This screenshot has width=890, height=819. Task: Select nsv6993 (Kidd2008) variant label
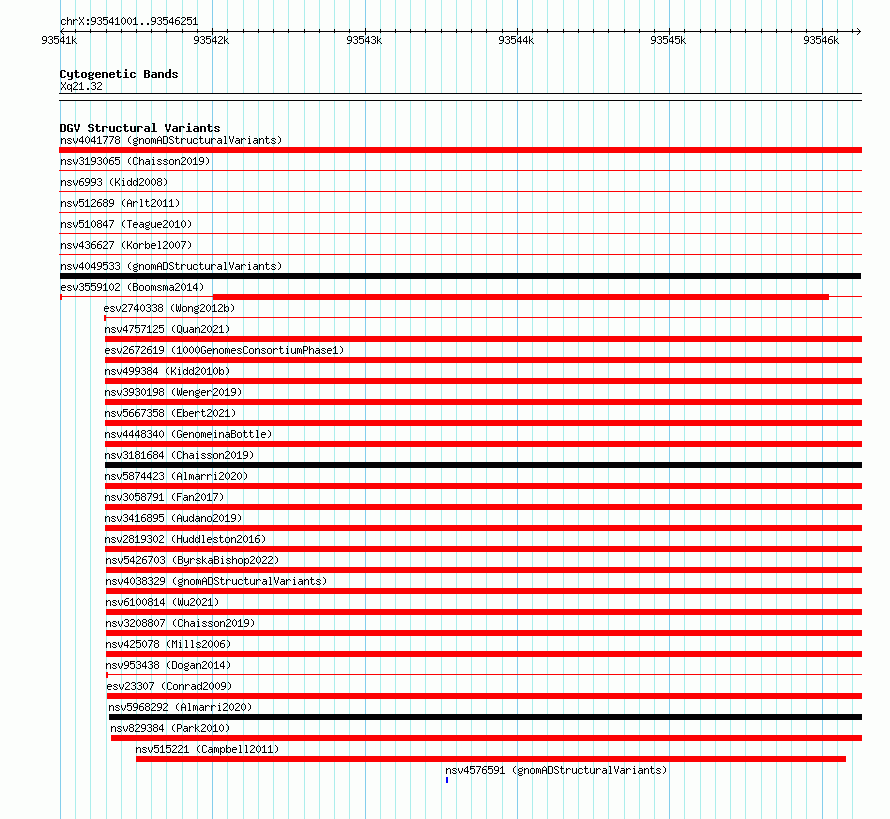pyautogui.click(x=114, y=182)
